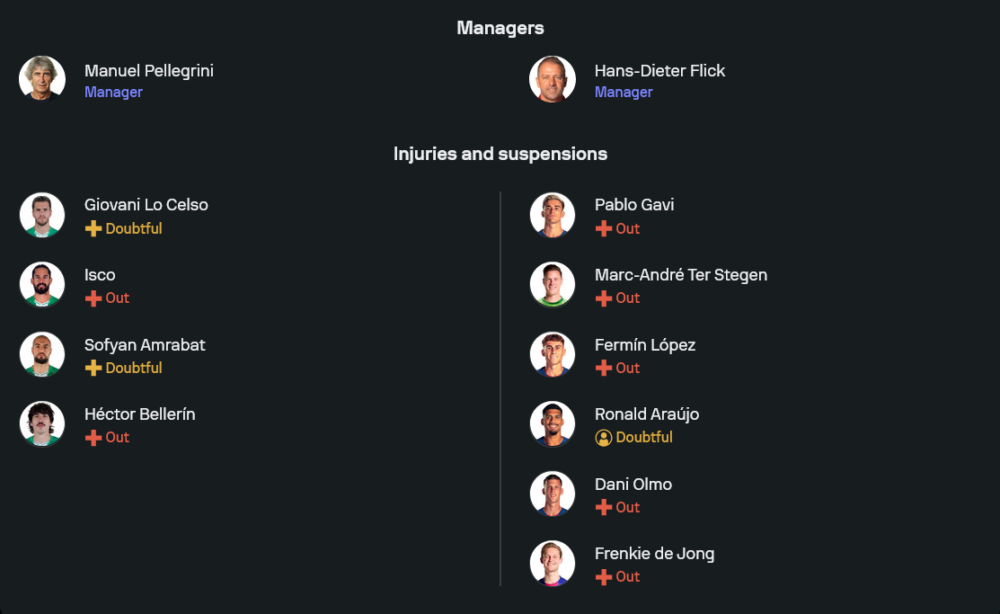Select Ronald Araújo's player name

pos(646,414)
